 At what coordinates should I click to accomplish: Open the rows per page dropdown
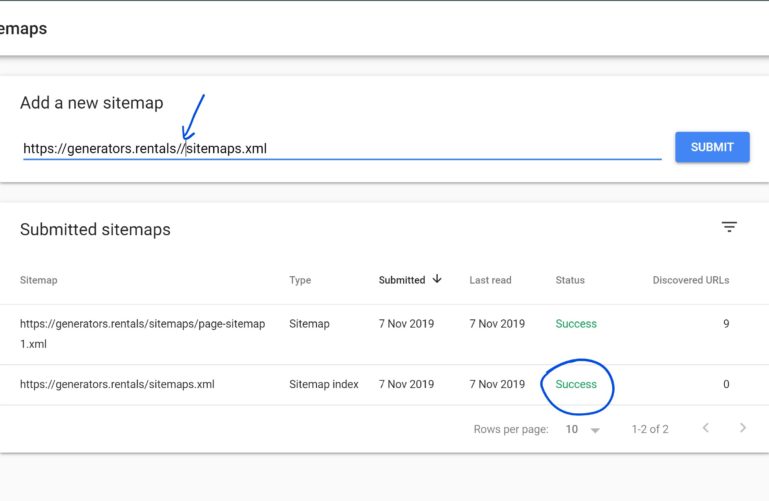coord(582,429)
